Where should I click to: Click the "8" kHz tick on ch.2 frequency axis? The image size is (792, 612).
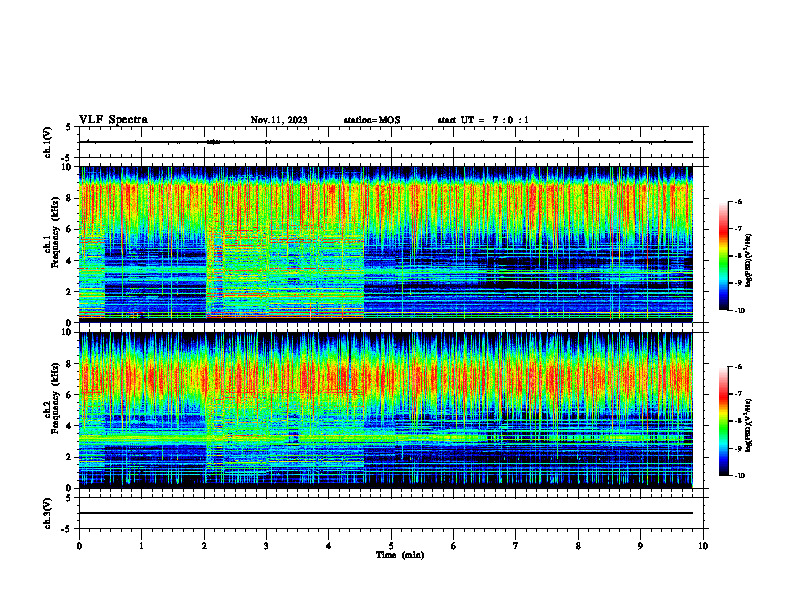[69, 364]
